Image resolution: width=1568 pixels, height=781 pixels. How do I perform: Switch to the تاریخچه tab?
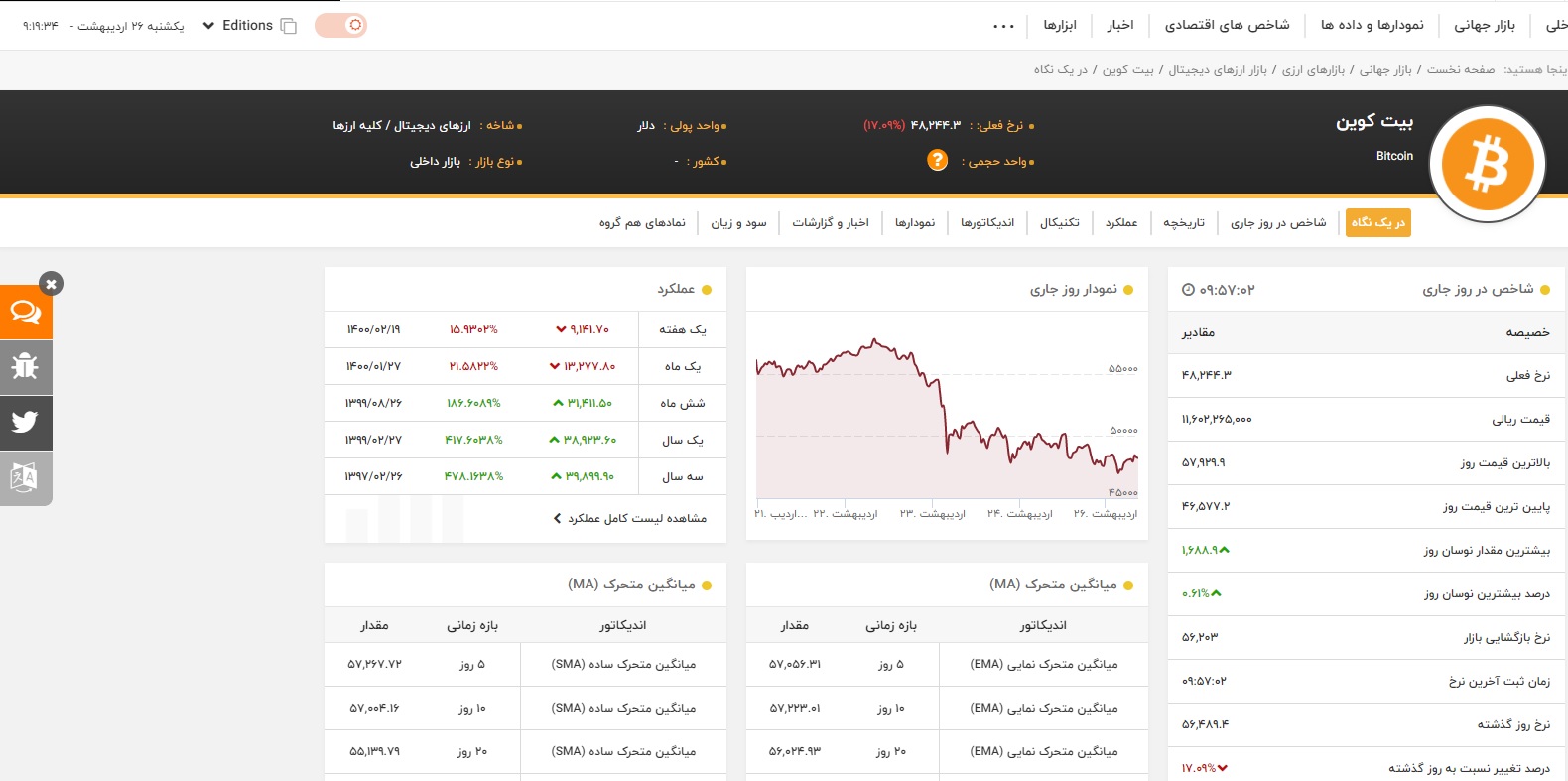click(1183, 223)
